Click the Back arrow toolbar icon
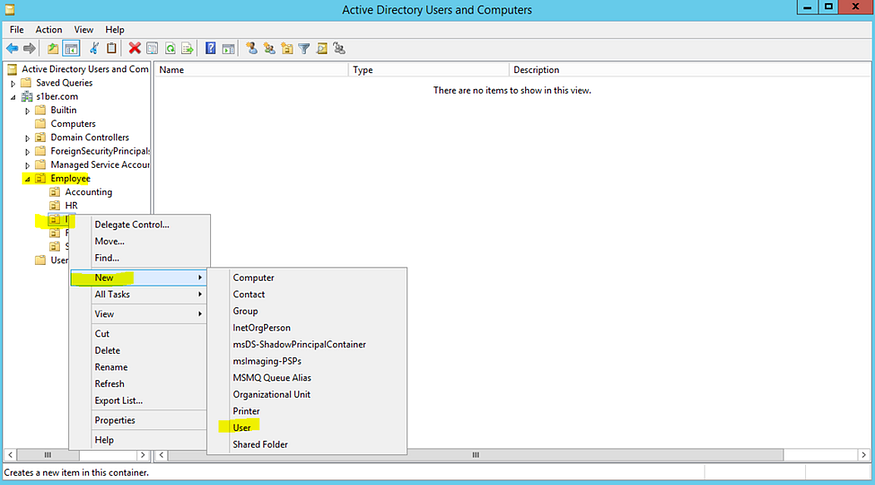 point(12,49)
